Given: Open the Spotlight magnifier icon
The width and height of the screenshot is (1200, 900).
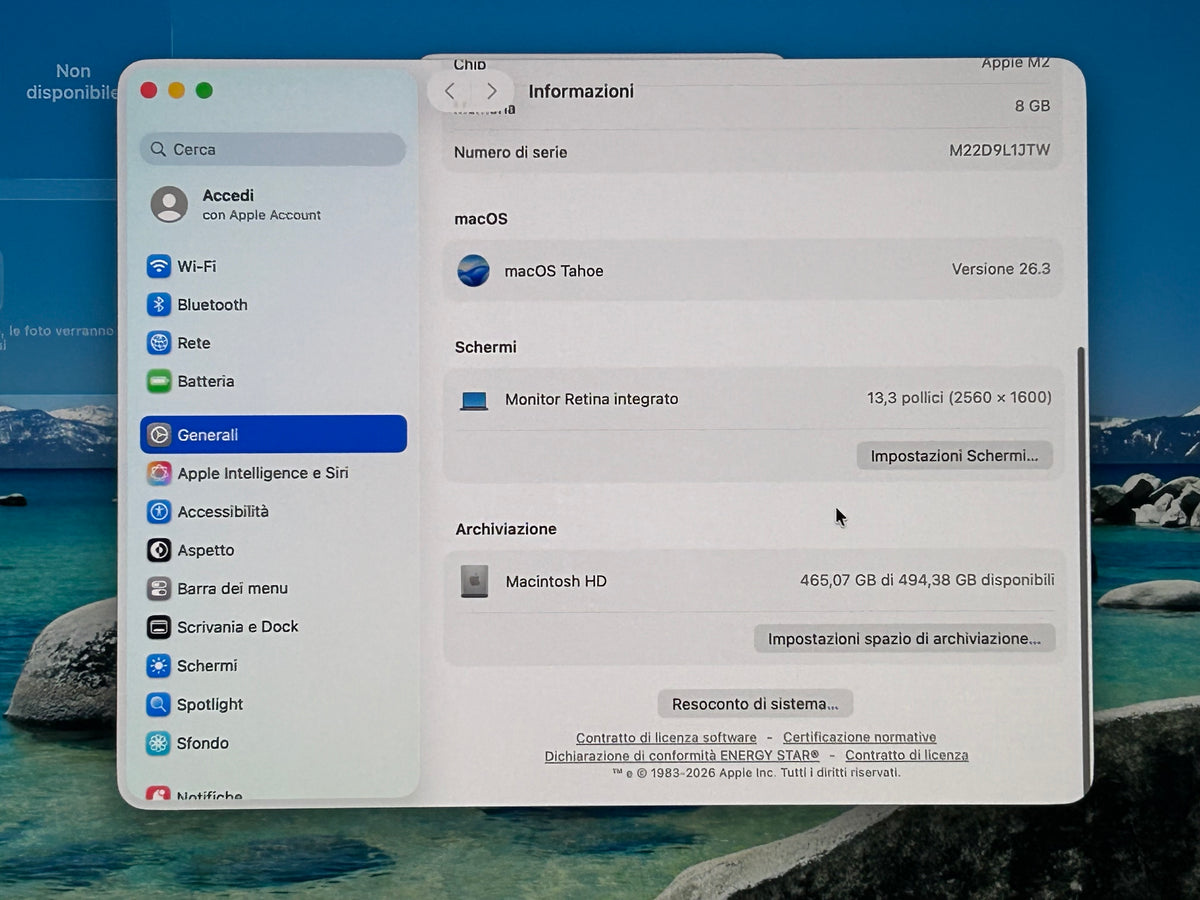Looking at the screenshot, I should tap(159, 704).
